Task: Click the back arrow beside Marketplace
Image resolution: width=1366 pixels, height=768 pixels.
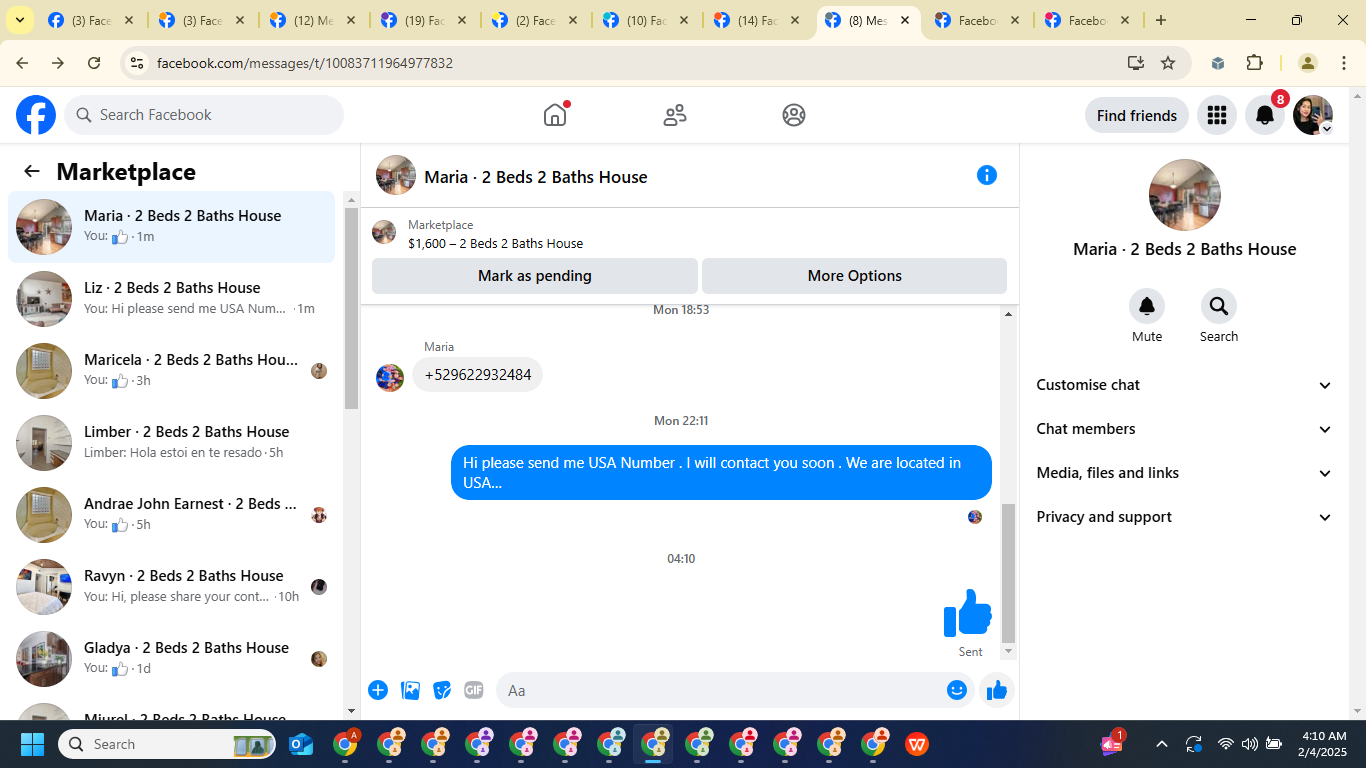Action: (x=32, y=171)
